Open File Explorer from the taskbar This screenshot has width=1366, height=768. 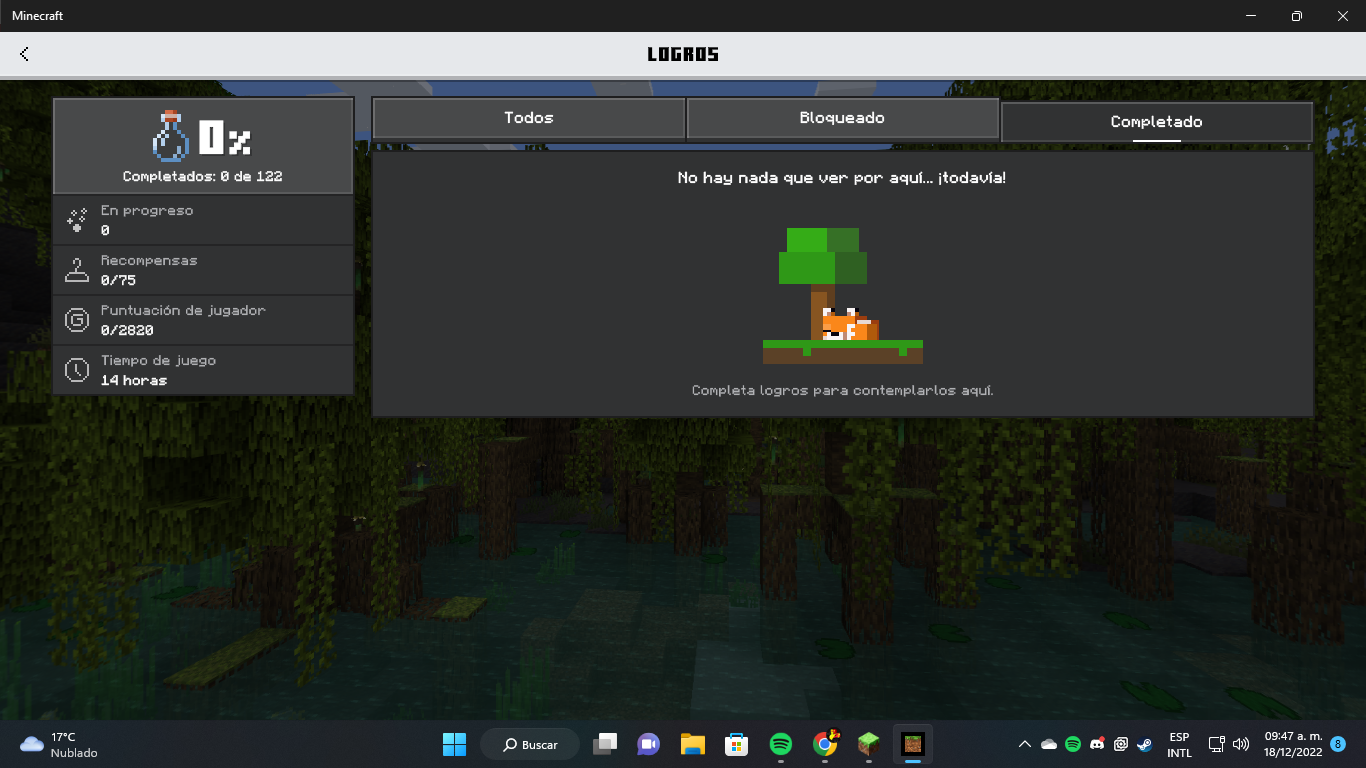click(693, 744)
